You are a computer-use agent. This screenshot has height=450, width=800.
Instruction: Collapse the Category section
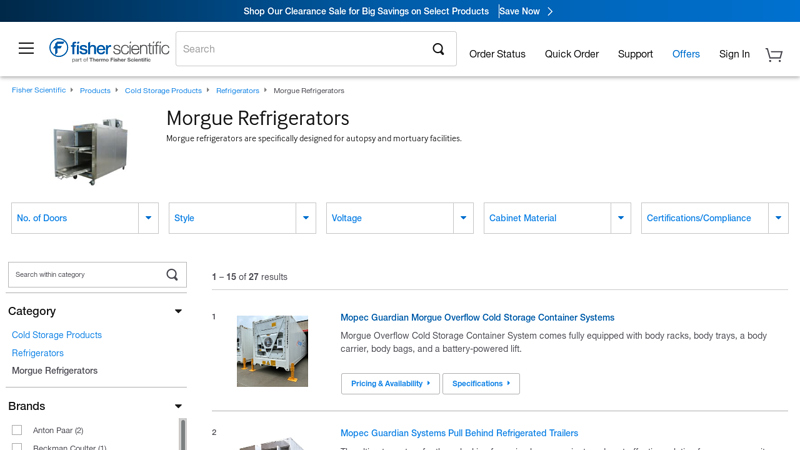click(178, 311)
